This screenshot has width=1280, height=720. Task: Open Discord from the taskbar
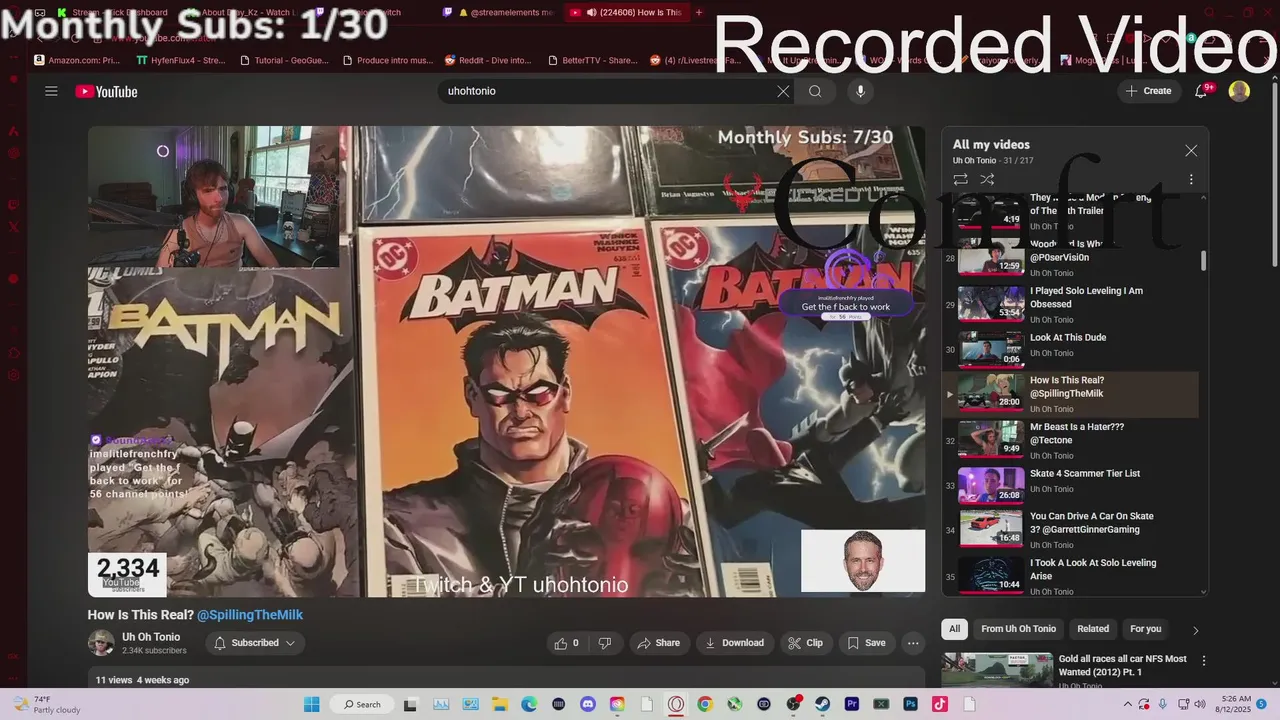pyautogui.click(x=587, y=704)
